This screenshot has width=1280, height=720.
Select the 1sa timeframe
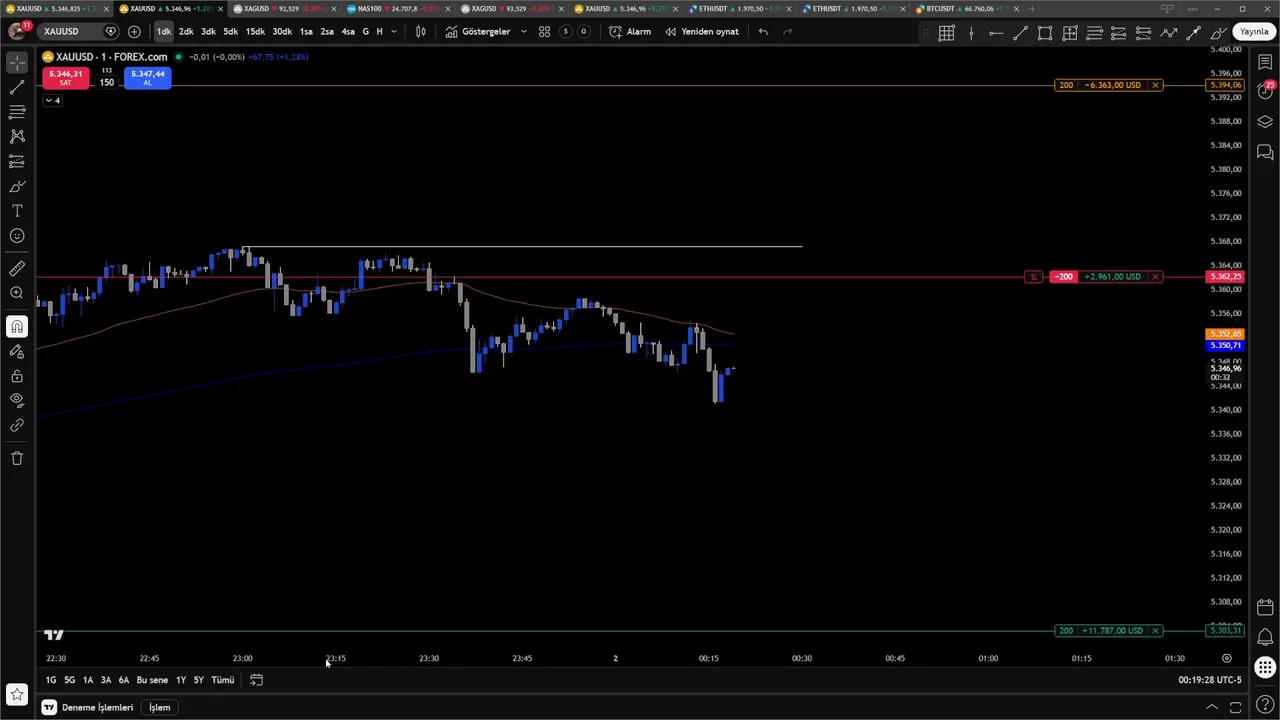click(306, 31)
